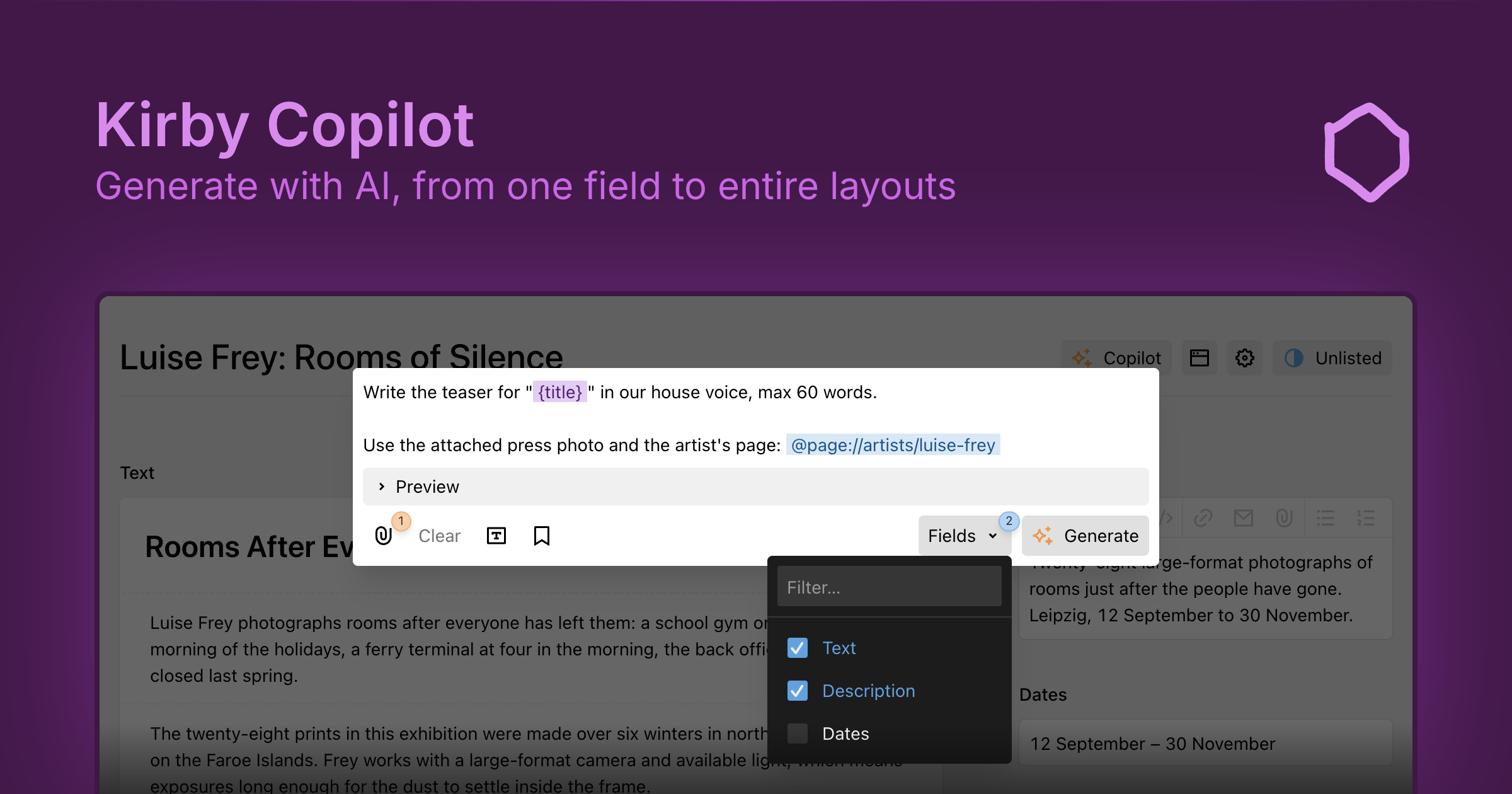
Task: Click the "Text" label above the editor
Action: coord(137,473)
